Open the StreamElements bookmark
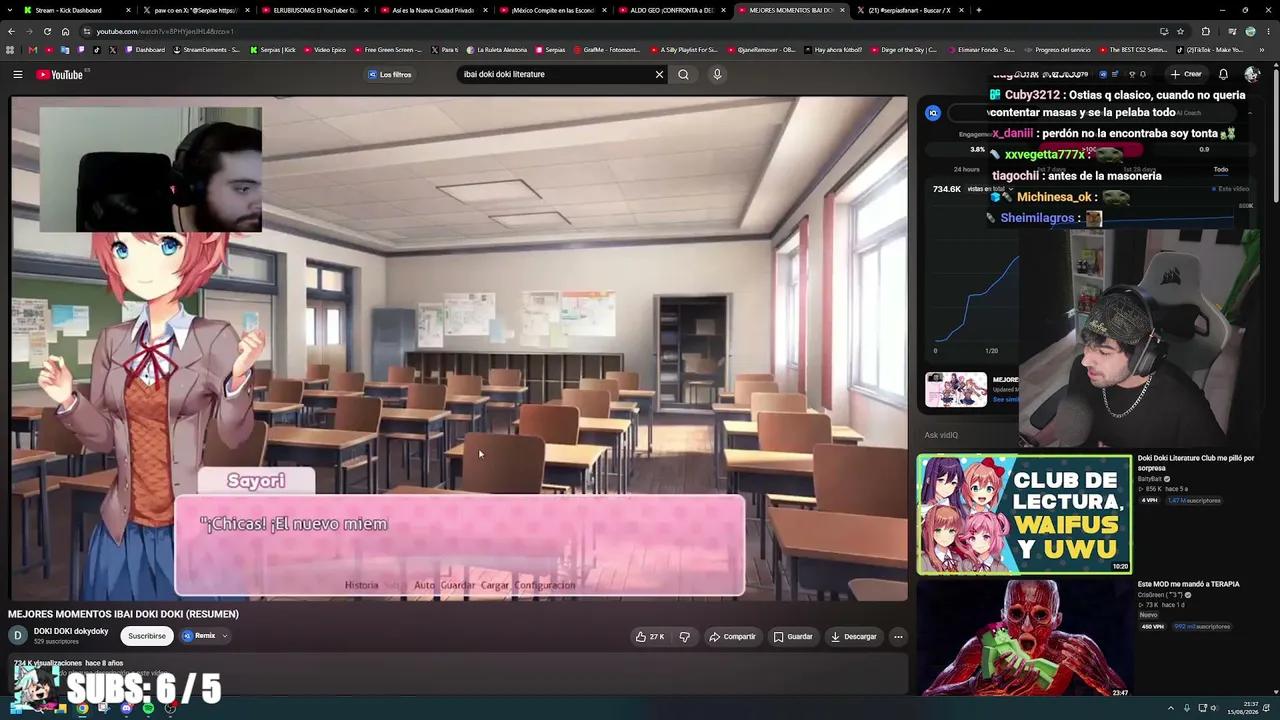Screen dimensions: 1280x720 pyautogui.click(x=207, y=50)
